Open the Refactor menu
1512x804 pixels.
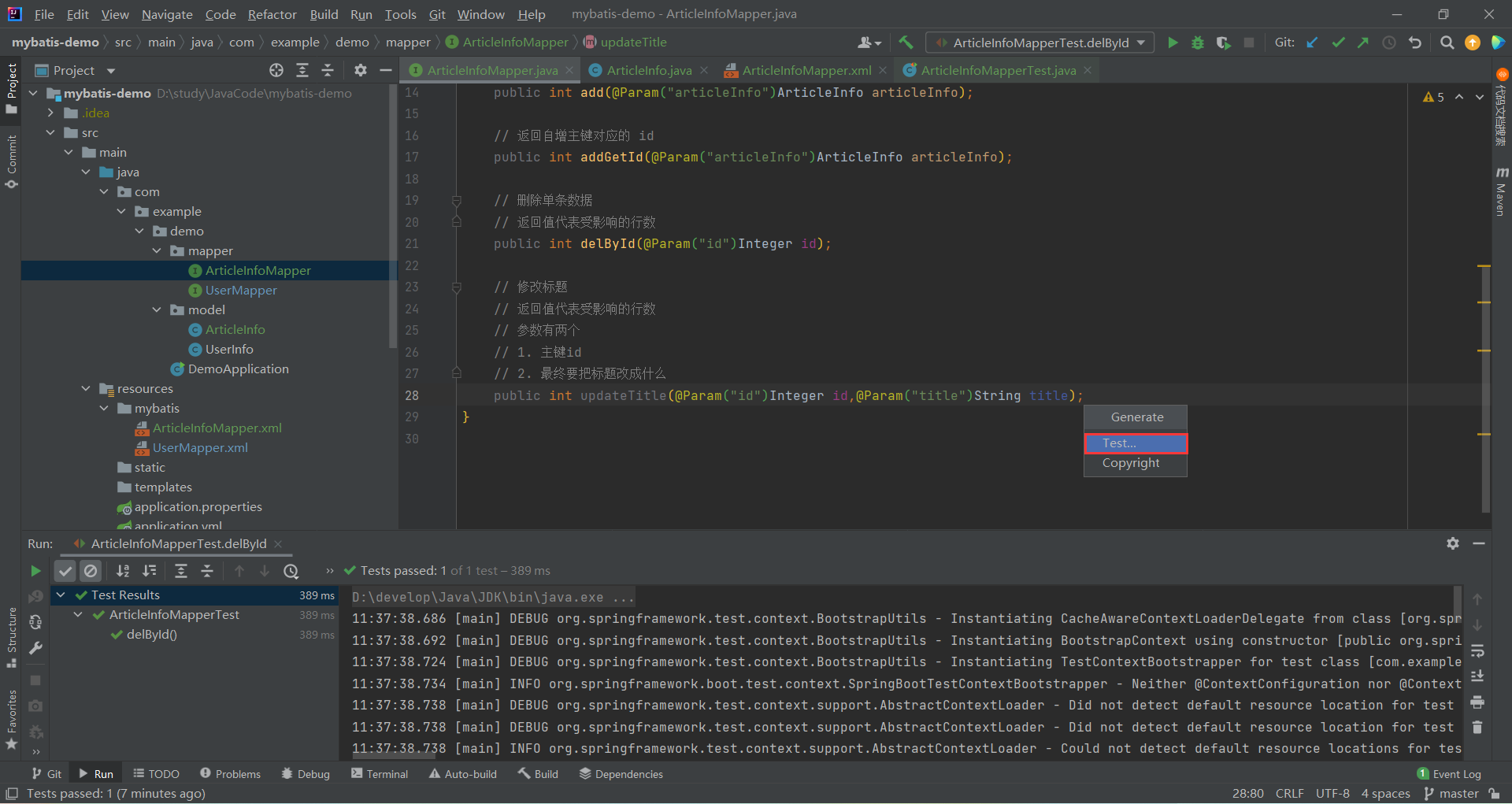(x=272, y=14)
